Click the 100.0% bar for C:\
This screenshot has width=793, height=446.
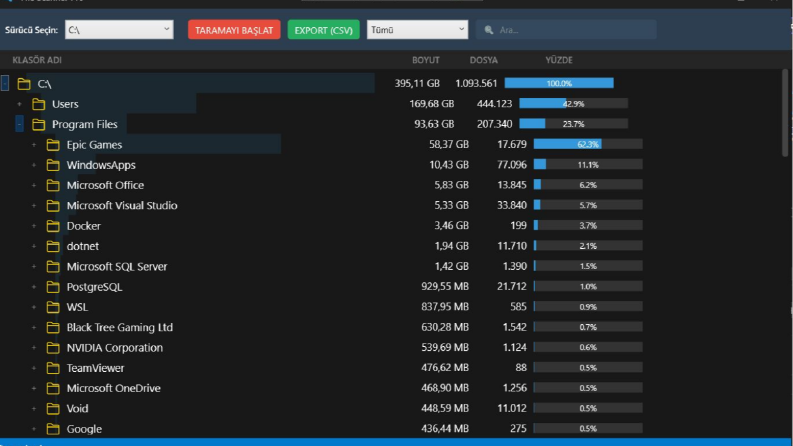(x=559, y=83)
